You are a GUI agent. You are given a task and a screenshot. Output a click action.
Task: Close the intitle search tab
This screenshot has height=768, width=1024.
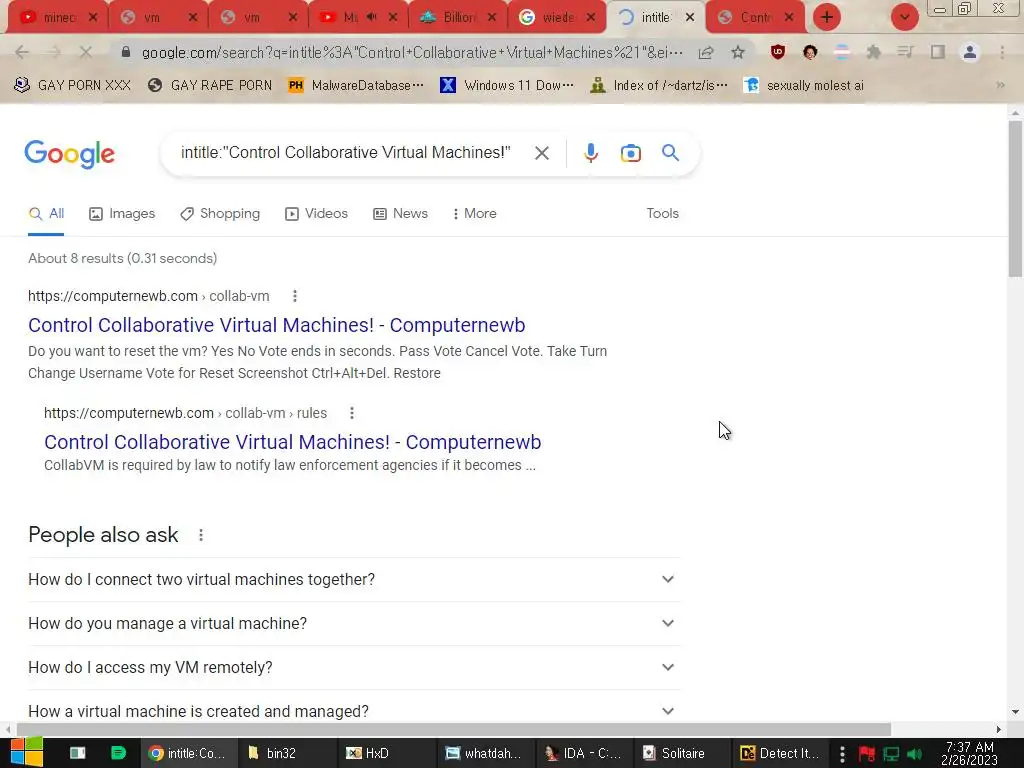[x=690, y=18]
